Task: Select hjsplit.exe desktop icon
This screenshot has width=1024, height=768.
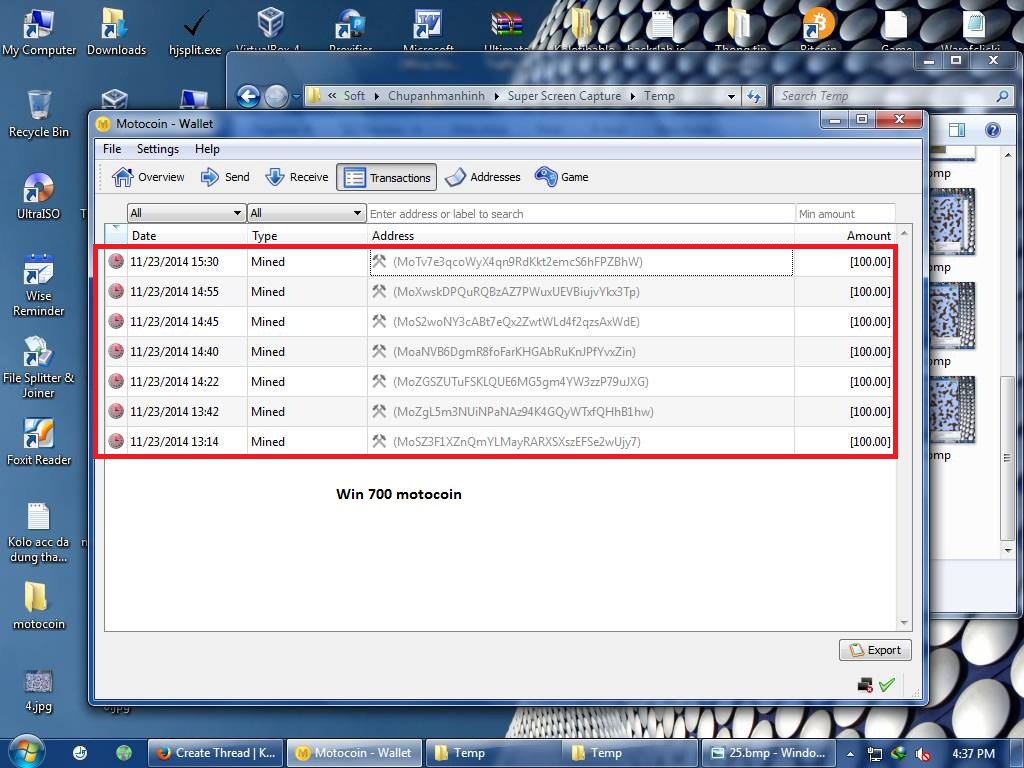Action: tap(195, 31)
